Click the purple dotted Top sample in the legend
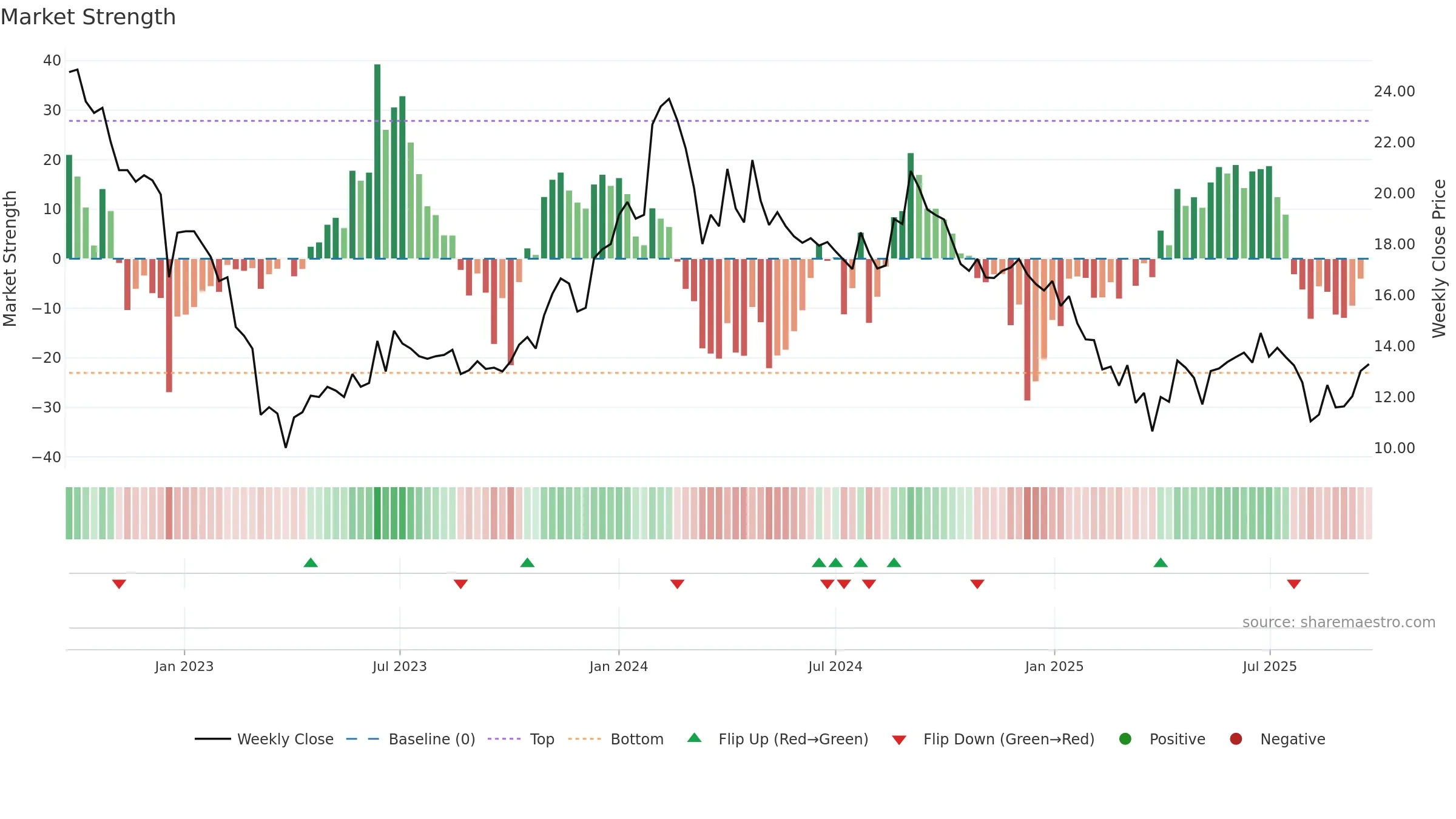This screenshot has width=1456, height=819. pyautogui.click(x=504, y=739)
